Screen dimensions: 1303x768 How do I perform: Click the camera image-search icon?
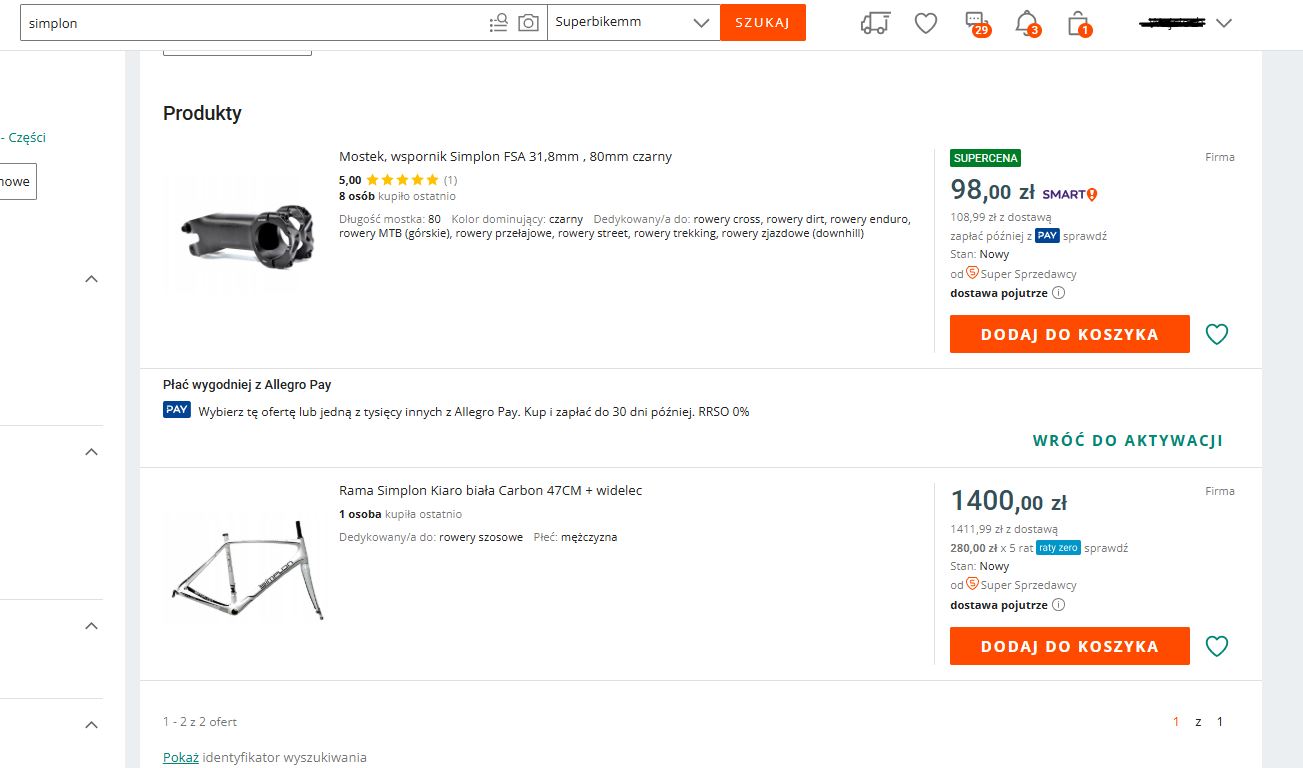[x=528, y=23]
